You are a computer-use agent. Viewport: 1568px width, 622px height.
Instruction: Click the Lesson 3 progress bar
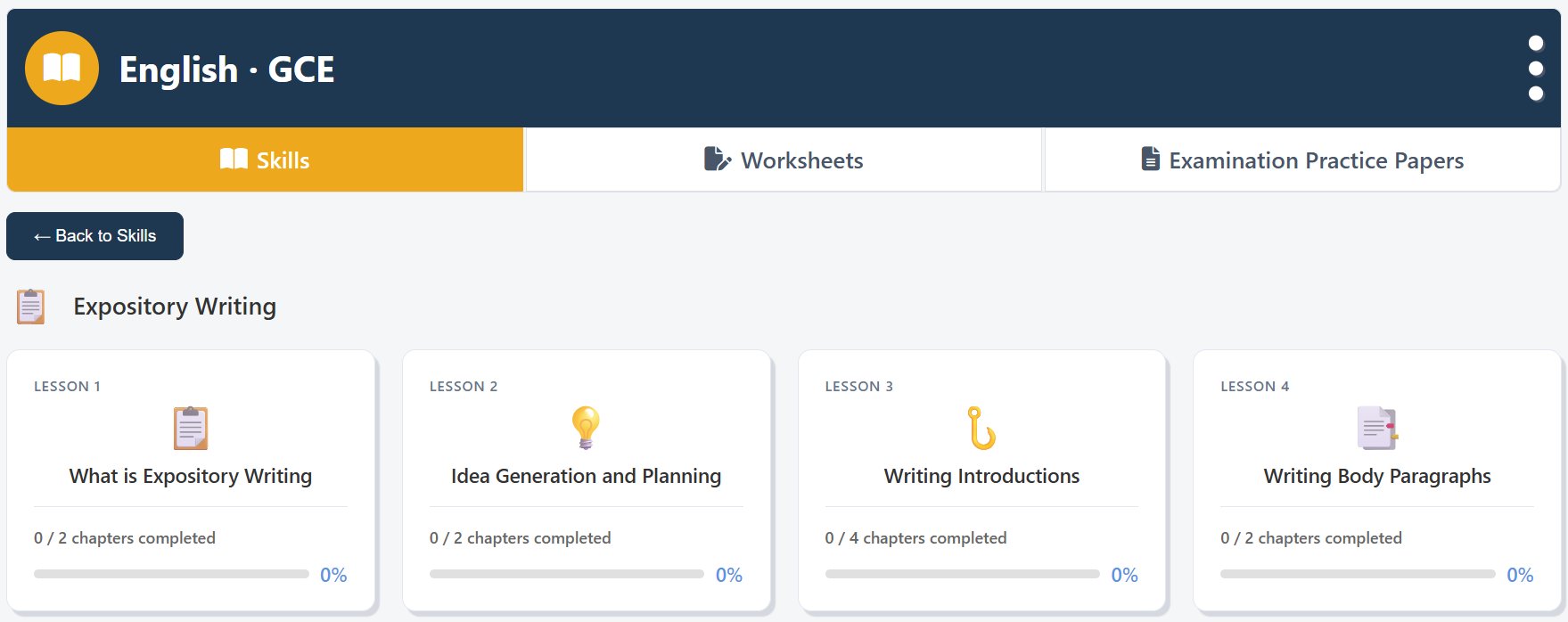pos(963,574)
